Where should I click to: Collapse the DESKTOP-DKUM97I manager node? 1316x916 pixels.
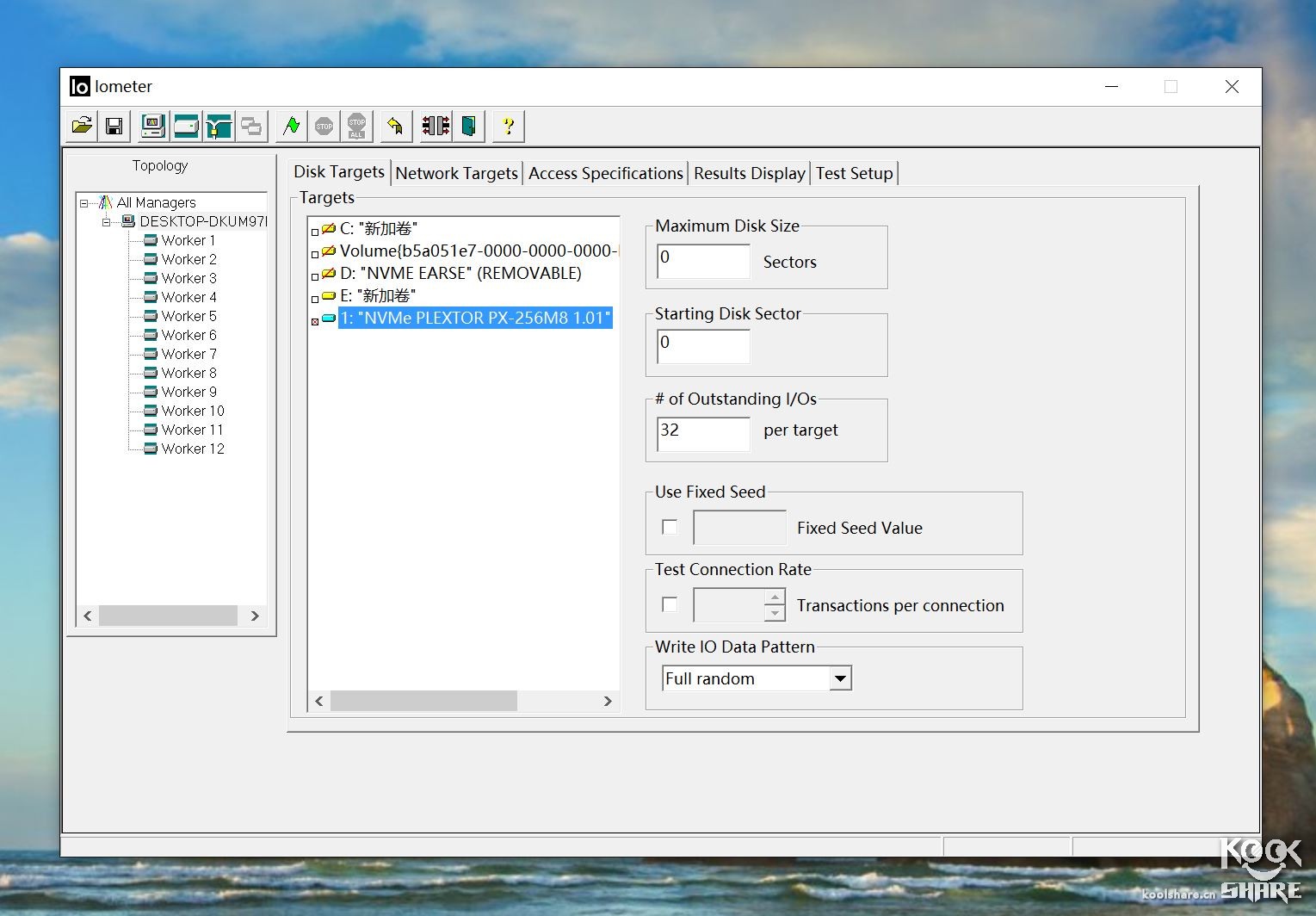tap(107, 222)
